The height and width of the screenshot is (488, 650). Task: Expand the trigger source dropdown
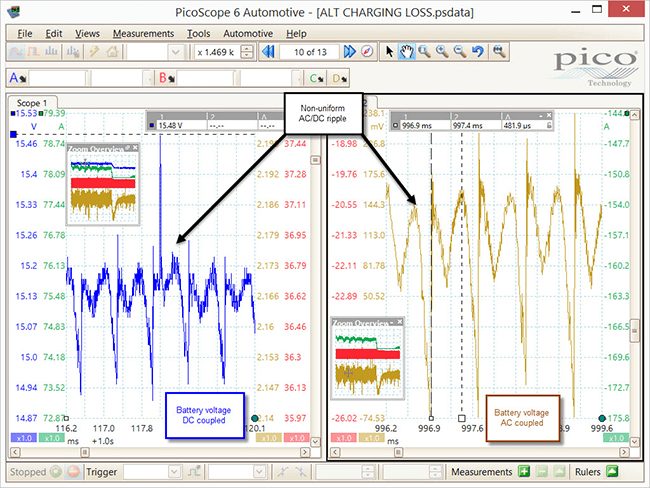(x=260, y=472)
